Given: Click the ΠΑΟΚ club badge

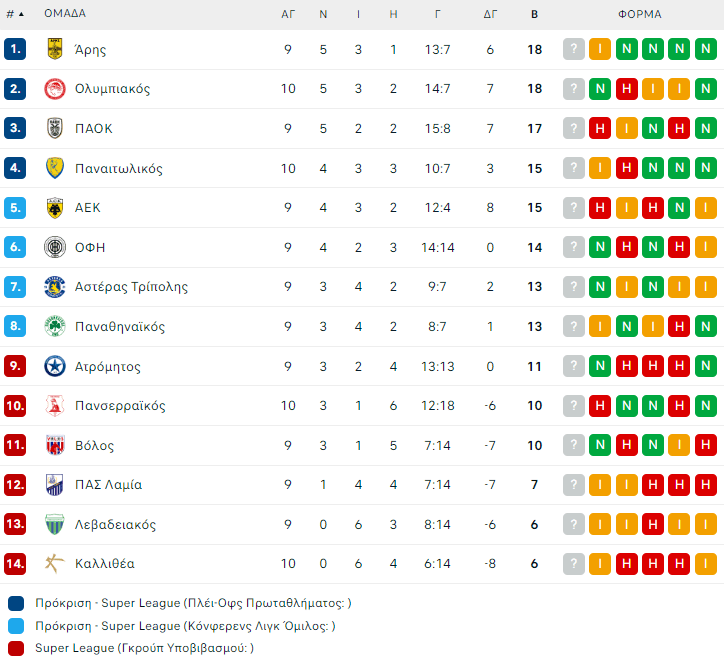Looking at the screenshot, I should coord(55,128).
